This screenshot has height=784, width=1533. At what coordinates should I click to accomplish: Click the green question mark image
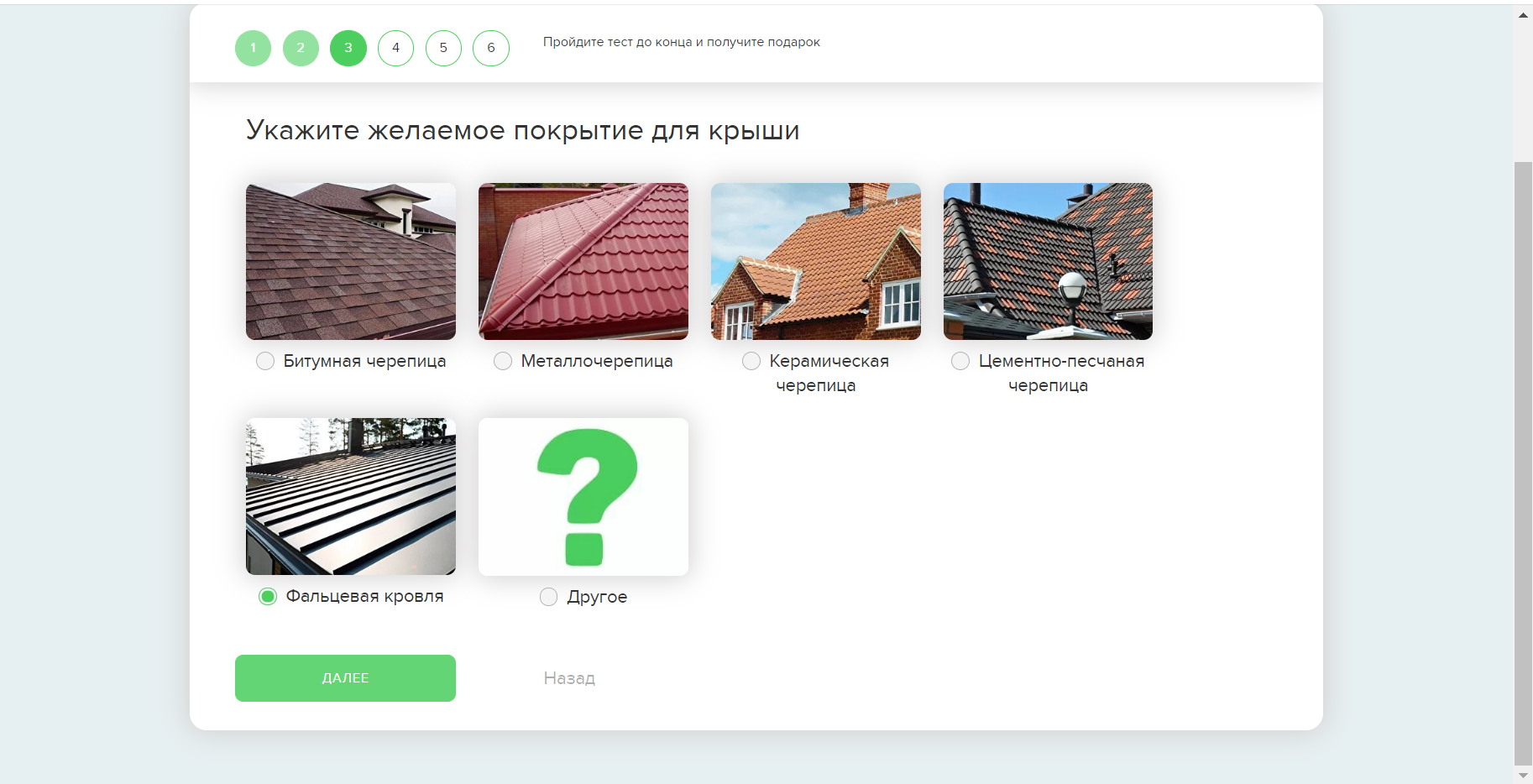583,496
